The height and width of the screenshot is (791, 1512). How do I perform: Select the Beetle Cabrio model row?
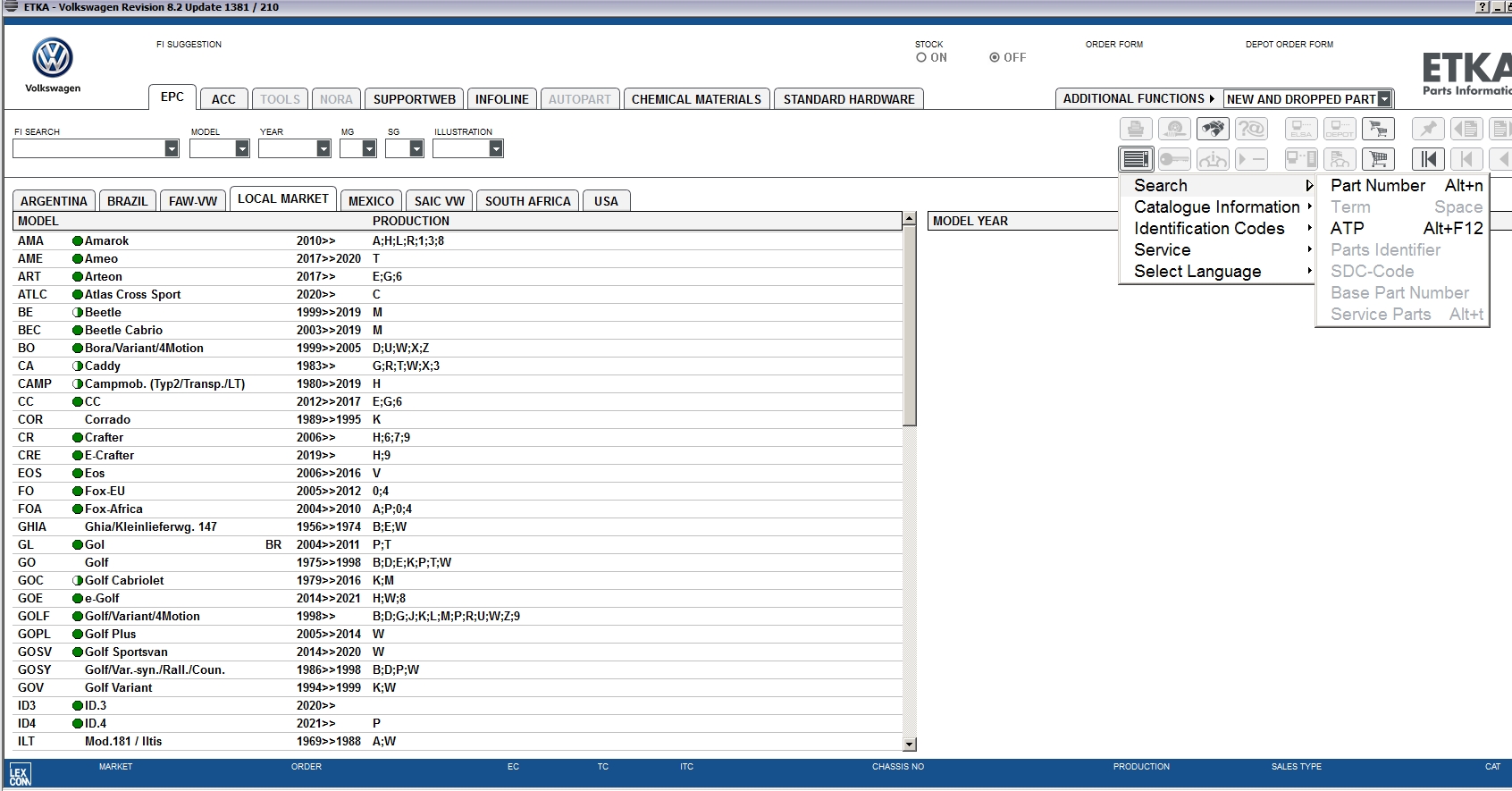click(458, 330)
